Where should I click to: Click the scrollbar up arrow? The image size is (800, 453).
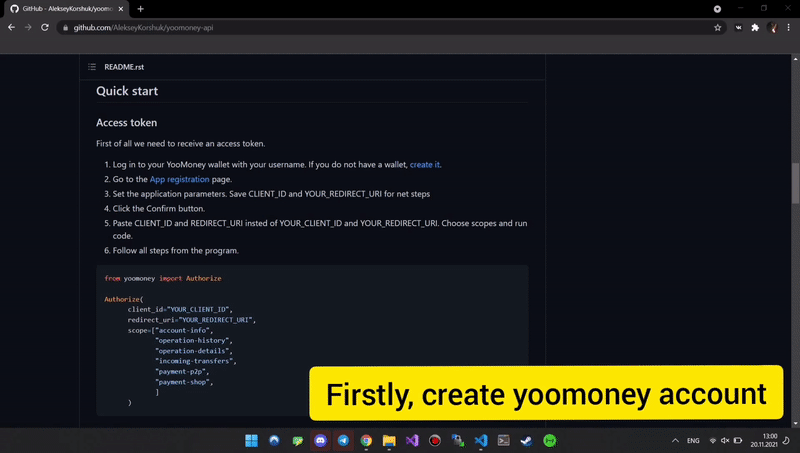[795, 59]
